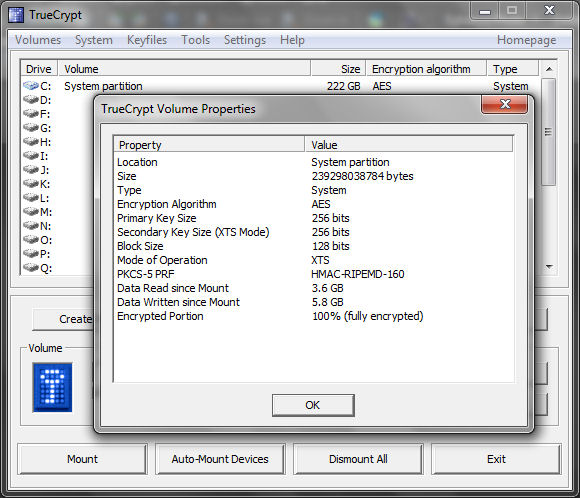
Task: Select drive O: icon in list
Action: tap(31, 240)
